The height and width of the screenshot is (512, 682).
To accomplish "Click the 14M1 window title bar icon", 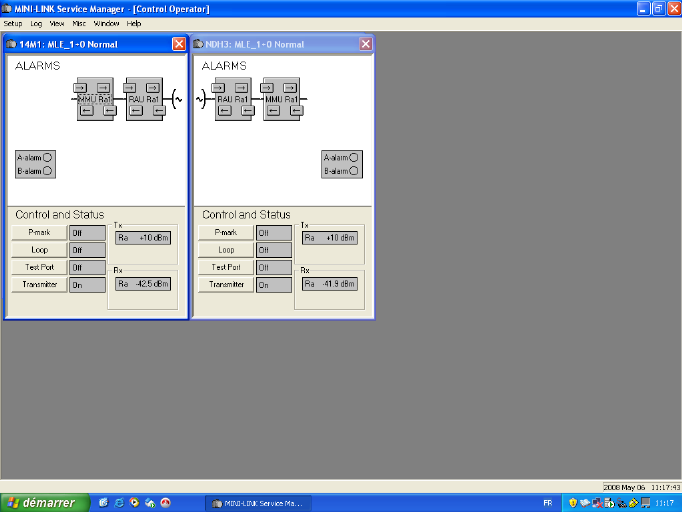I will pyautogui.click(x=12, y=44).
